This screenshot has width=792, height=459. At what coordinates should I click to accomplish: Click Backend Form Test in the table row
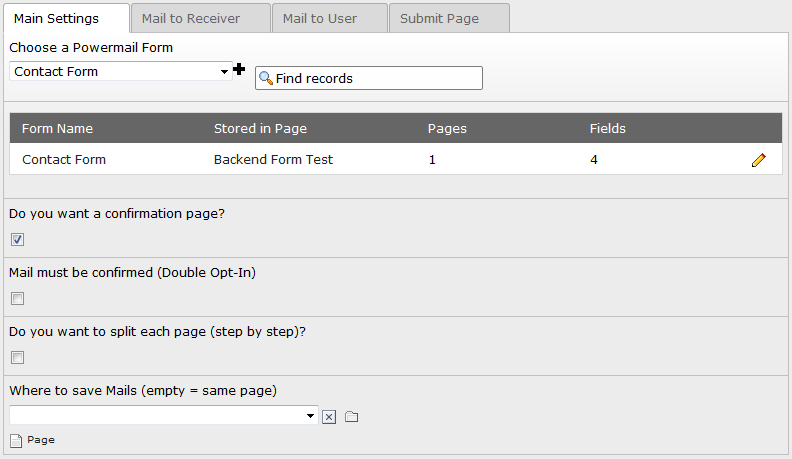pos(273,159)
